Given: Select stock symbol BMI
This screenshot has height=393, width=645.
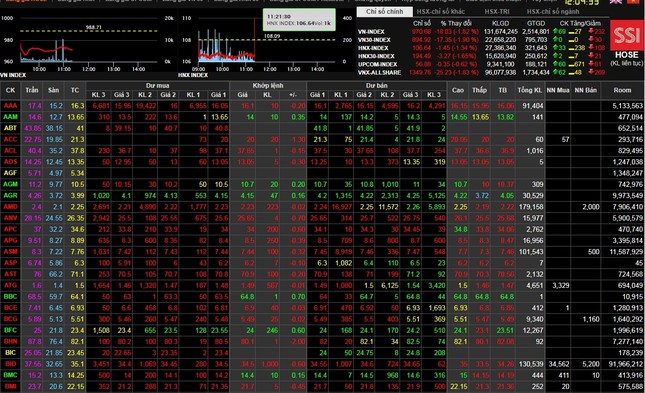Looking at the screenshot, I should [x=11, y=386].
